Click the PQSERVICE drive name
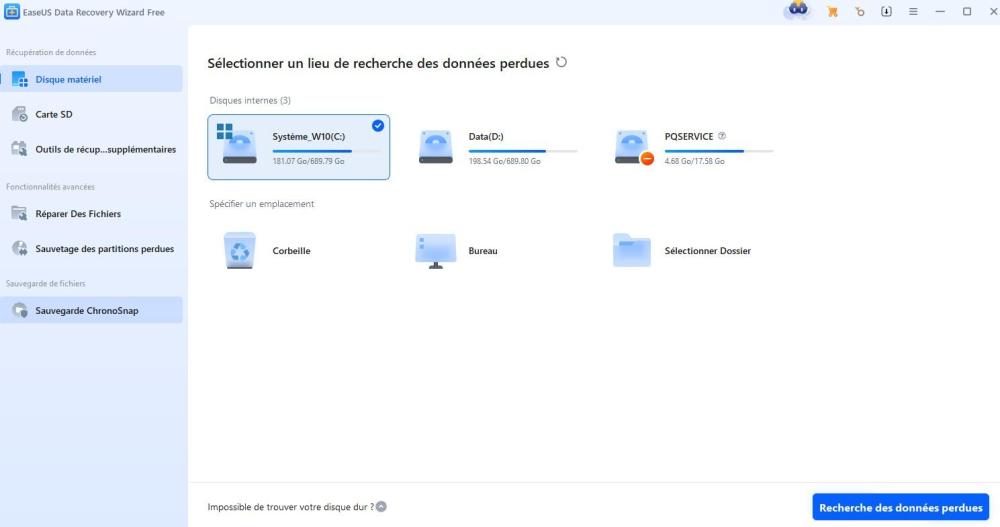1000x527 pixels. pos(689,137)
